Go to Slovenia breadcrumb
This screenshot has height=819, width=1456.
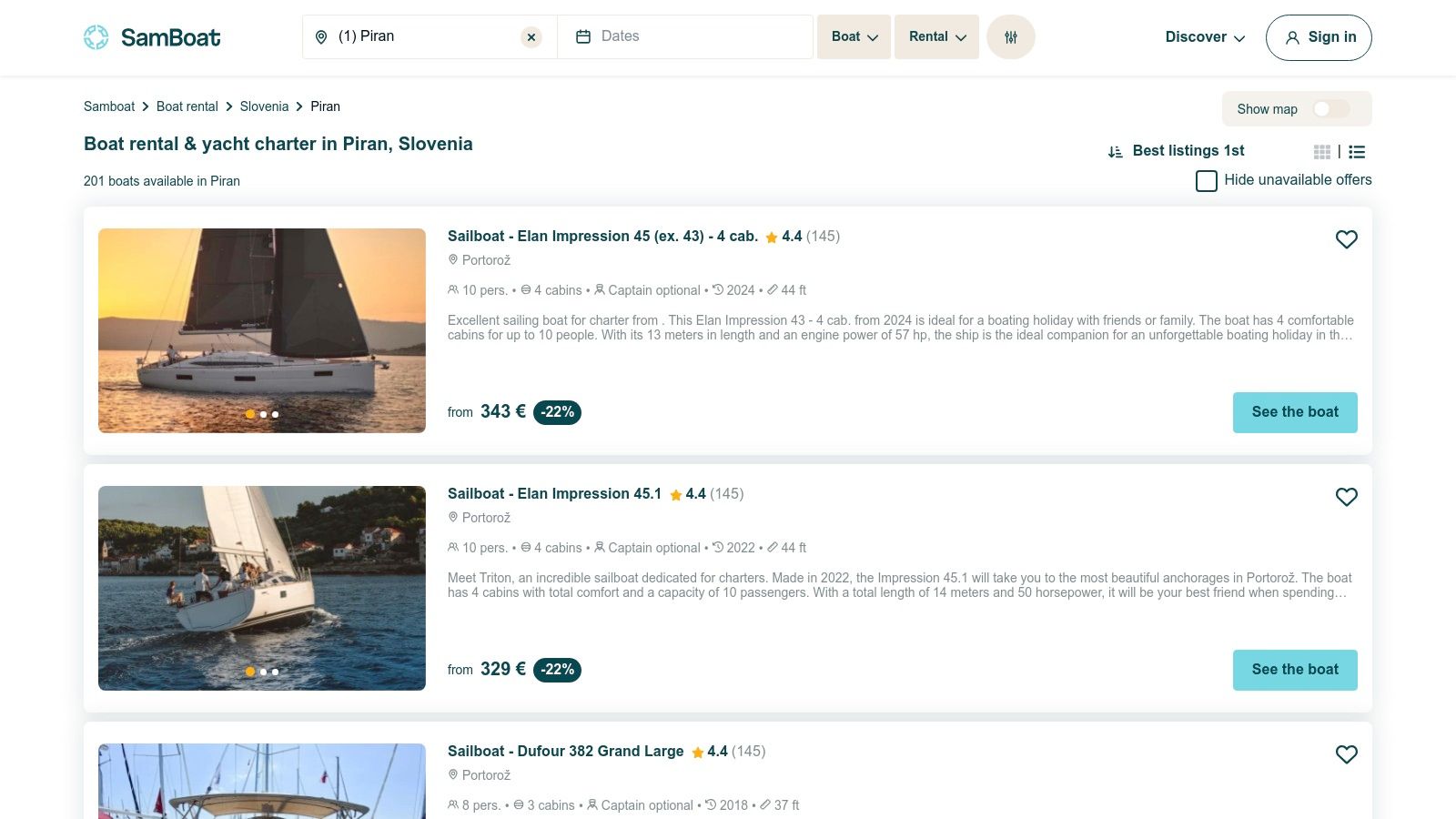[264, 106]
